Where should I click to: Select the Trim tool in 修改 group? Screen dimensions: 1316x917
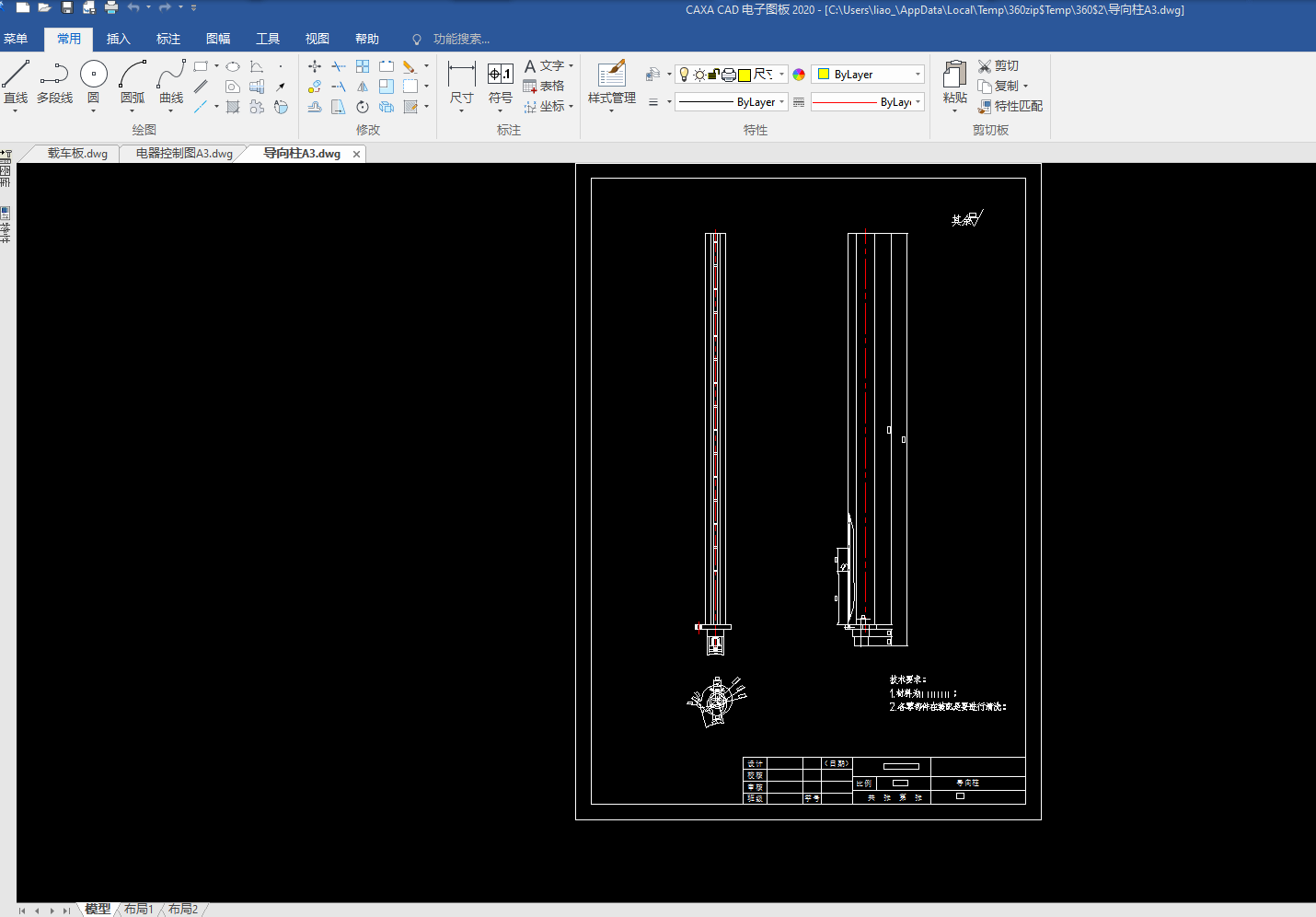[x=339, y=66]
